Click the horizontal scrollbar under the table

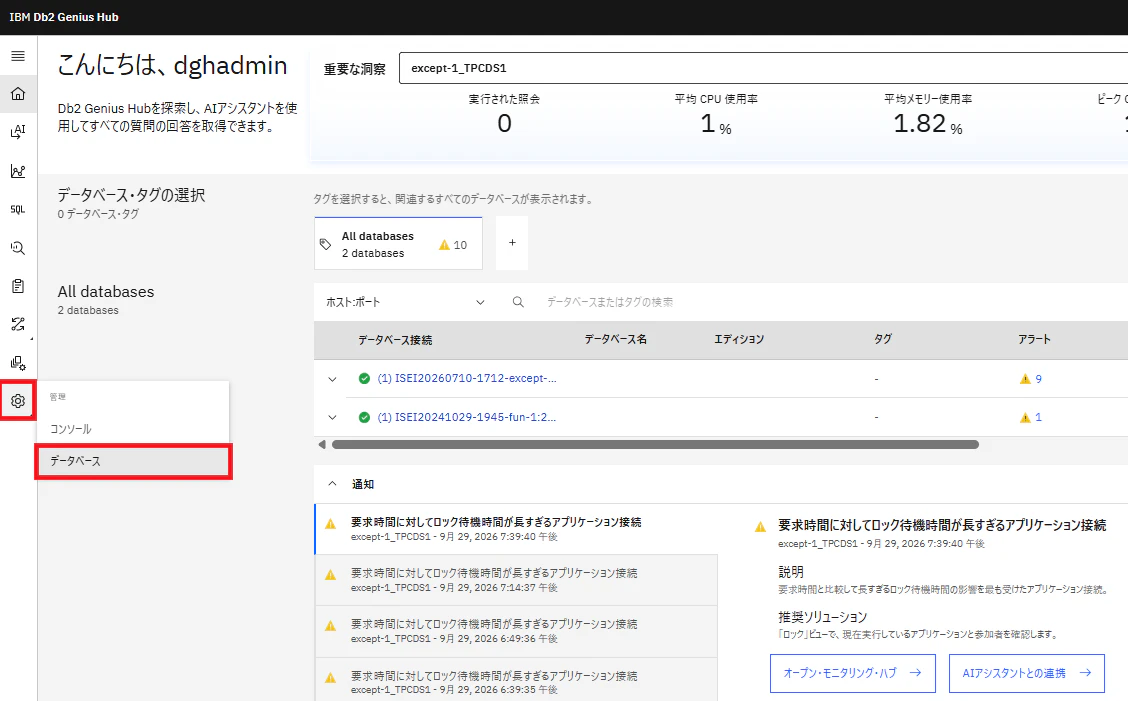click(655, 445)
